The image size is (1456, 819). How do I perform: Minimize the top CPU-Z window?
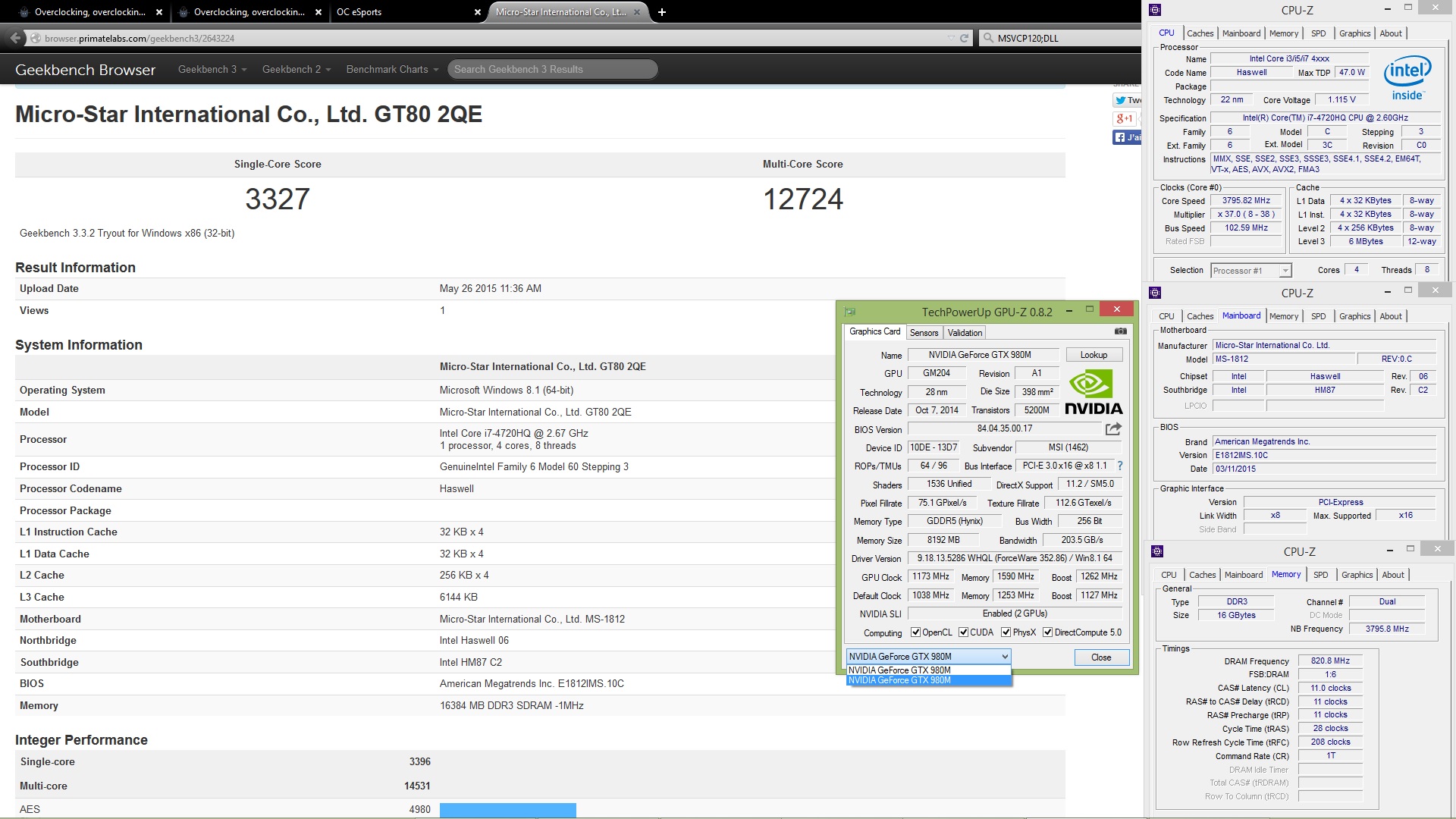coord(1387,9)
